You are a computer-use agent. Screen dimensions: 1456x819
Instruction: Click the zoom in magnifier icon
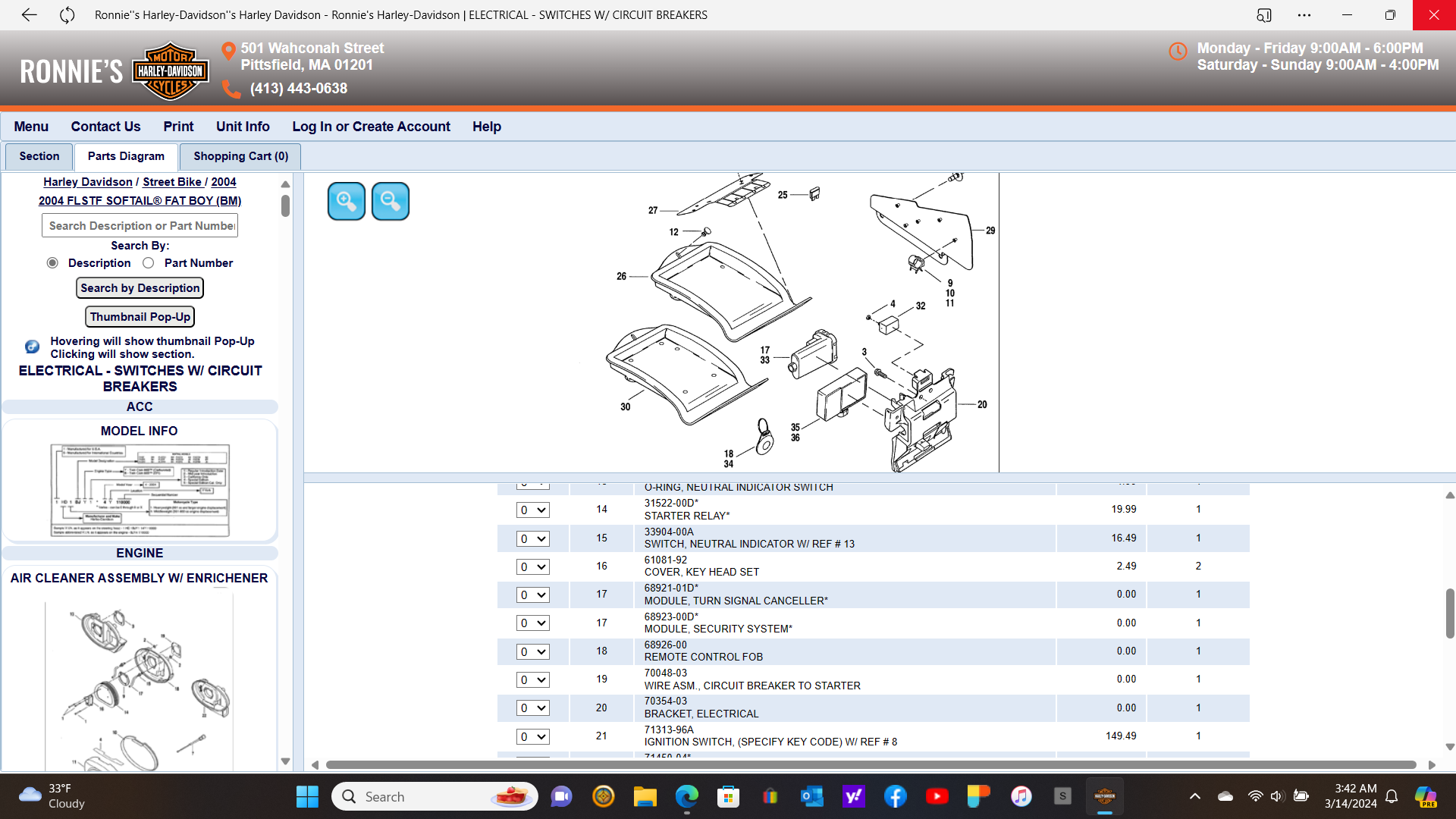point(347,201)
